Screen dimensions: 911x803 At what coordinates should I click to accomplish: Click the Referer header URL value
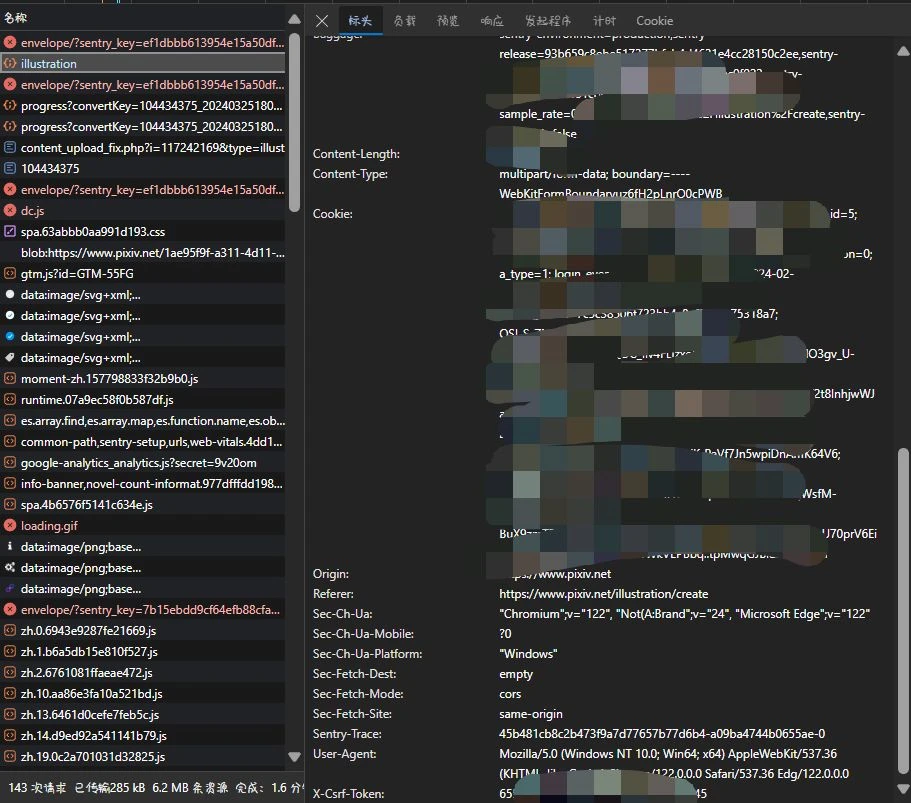(604, 594)
